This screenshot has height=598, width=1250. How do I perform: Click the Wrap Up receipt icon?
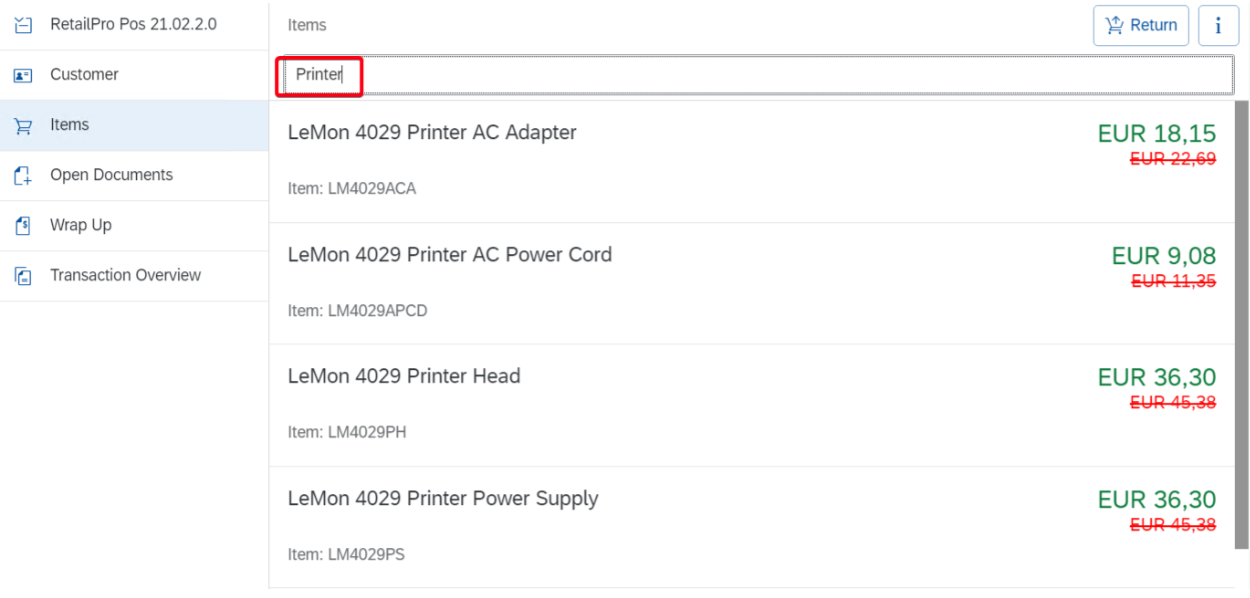(x=23, y=226)
